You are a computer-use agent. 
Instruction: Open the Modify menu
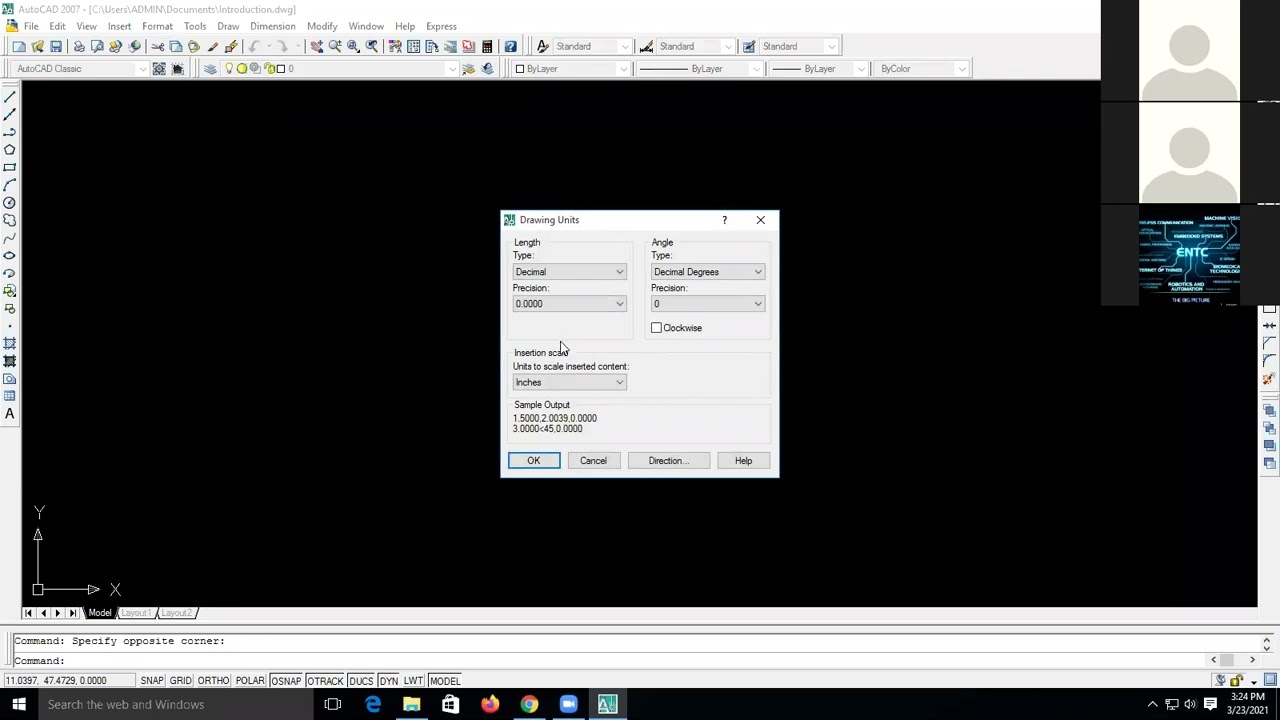click(321, 26)
